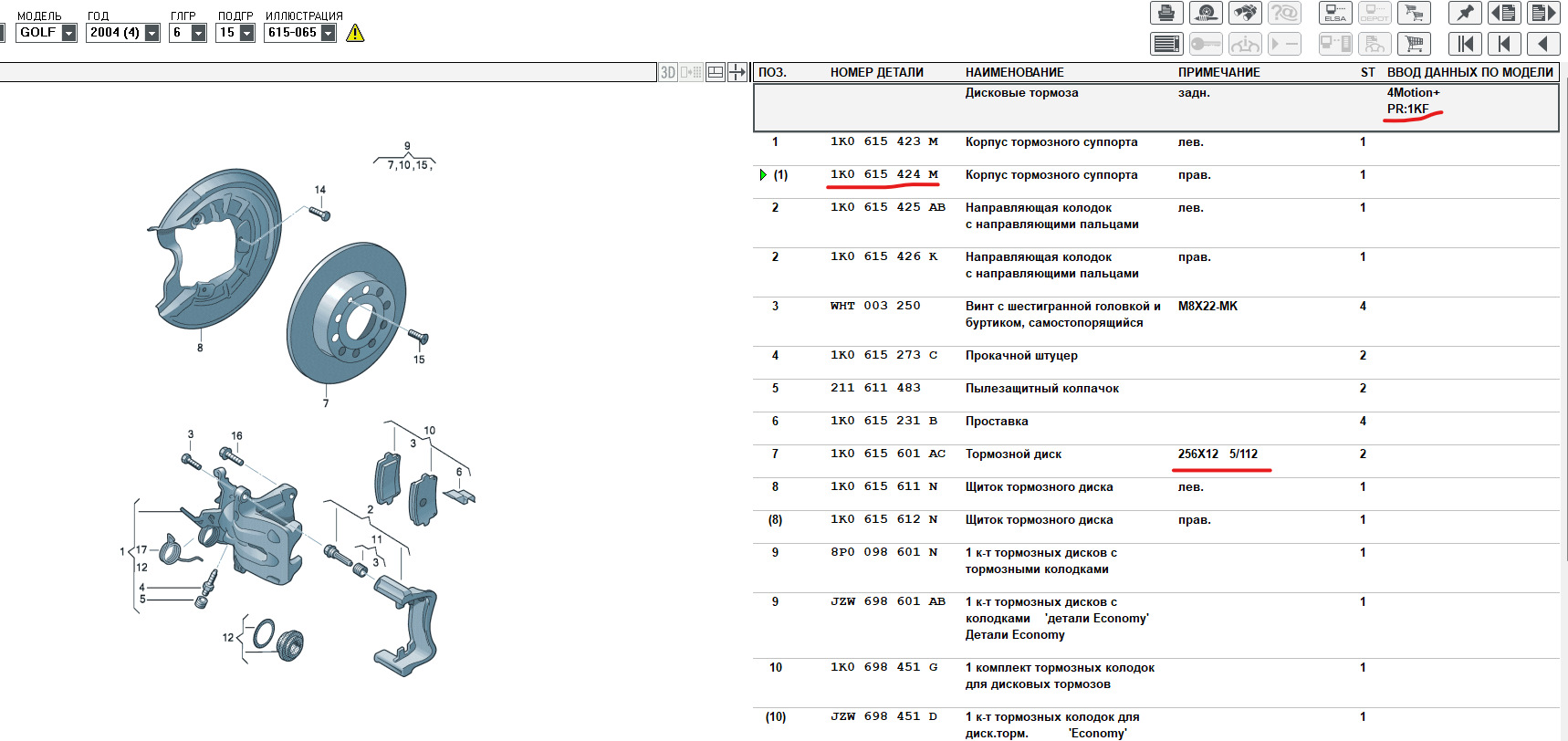Click the pushpin bookmark icon
1568x741 pixels.
[1465, 13]
